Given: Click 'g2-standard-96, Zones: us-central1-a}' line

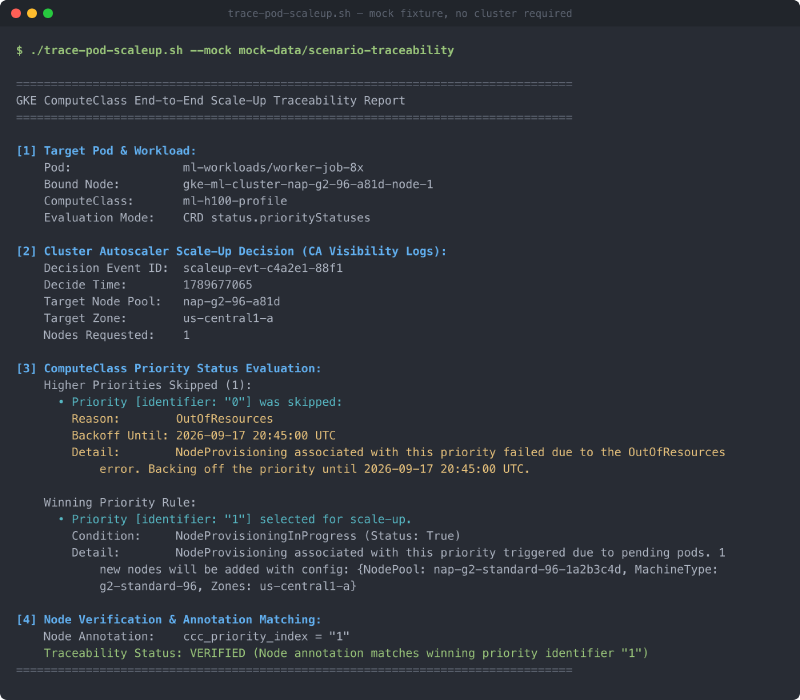Looking at the screenshot, I should point(228,586).
